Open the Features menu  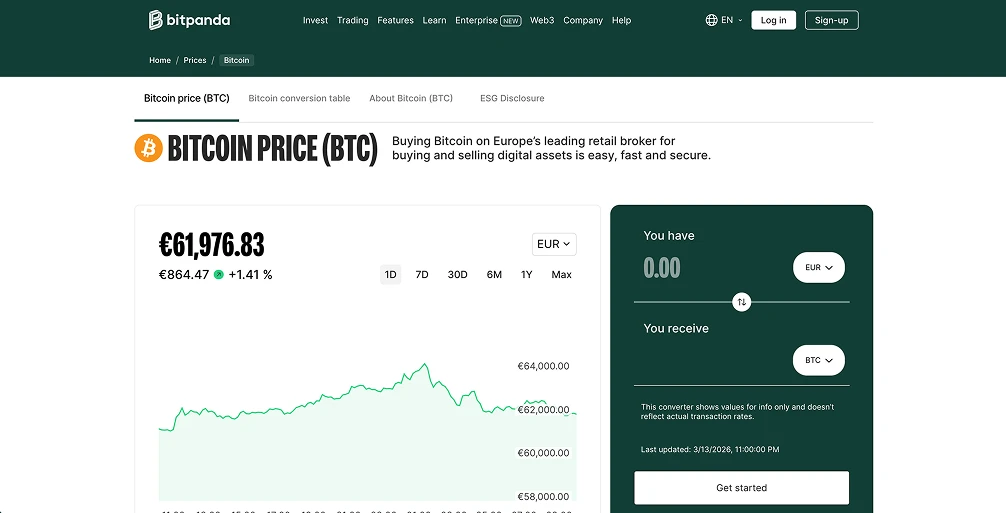395,20
